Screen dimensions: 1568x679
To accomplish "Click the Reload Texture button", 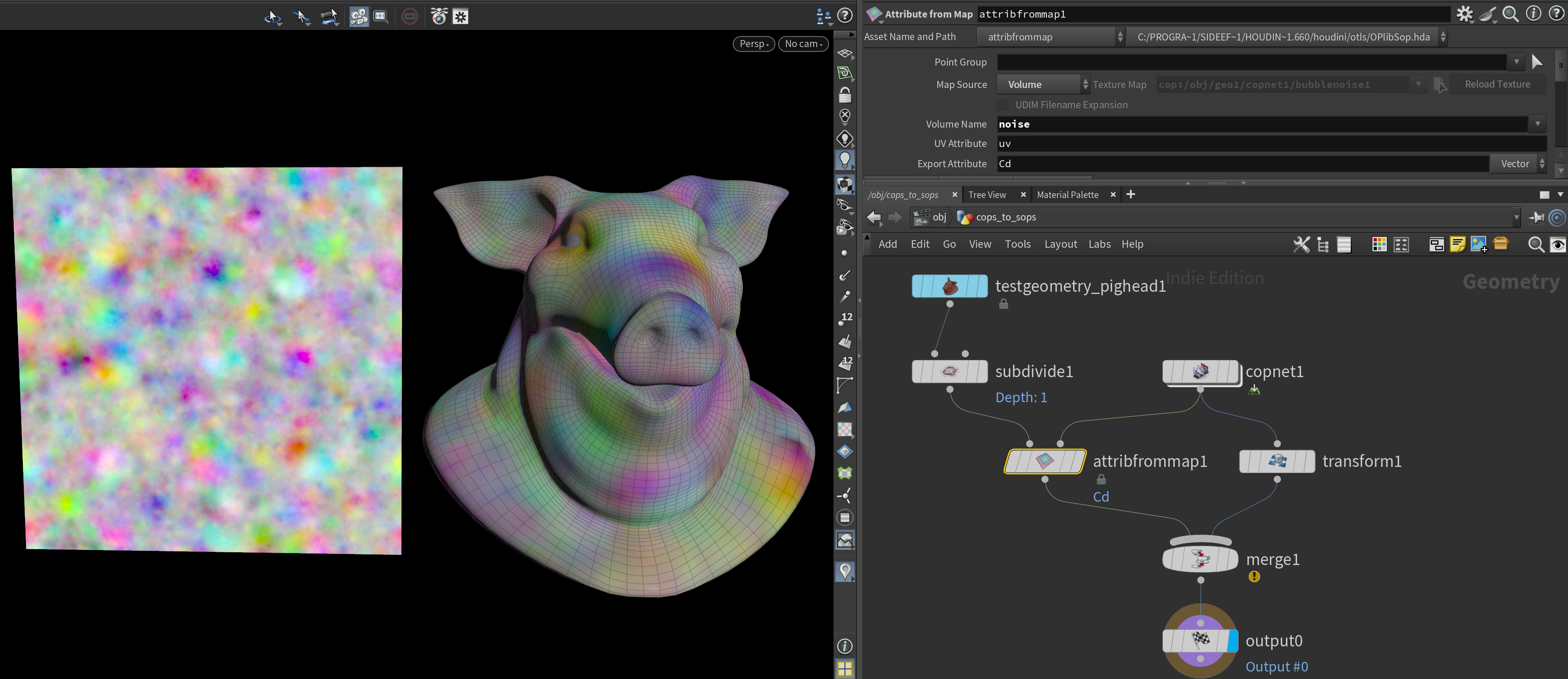I will (x=1497, y=84).
